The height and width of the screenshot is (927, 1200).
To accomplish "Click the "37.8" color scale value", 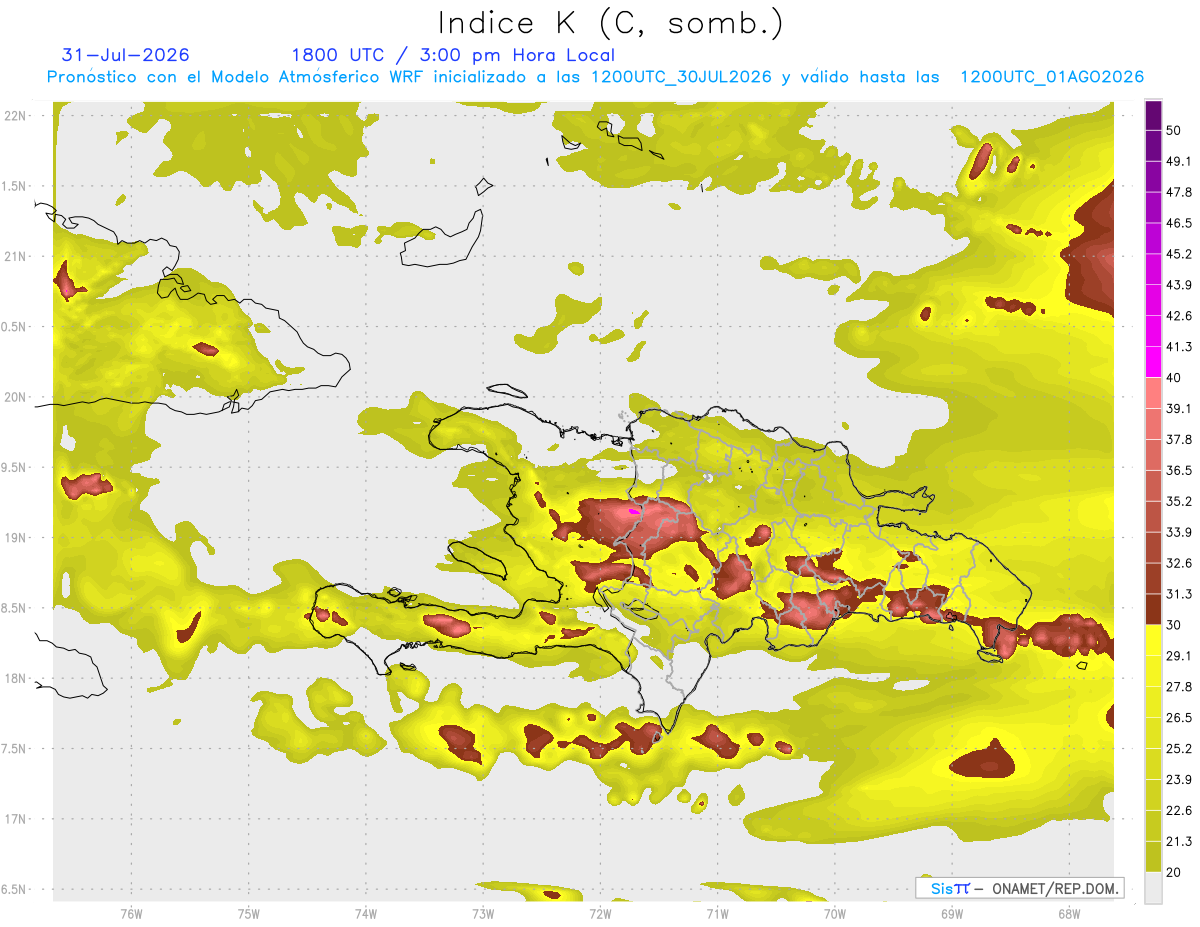I will pyautogui.click(x=1178, y=439).
